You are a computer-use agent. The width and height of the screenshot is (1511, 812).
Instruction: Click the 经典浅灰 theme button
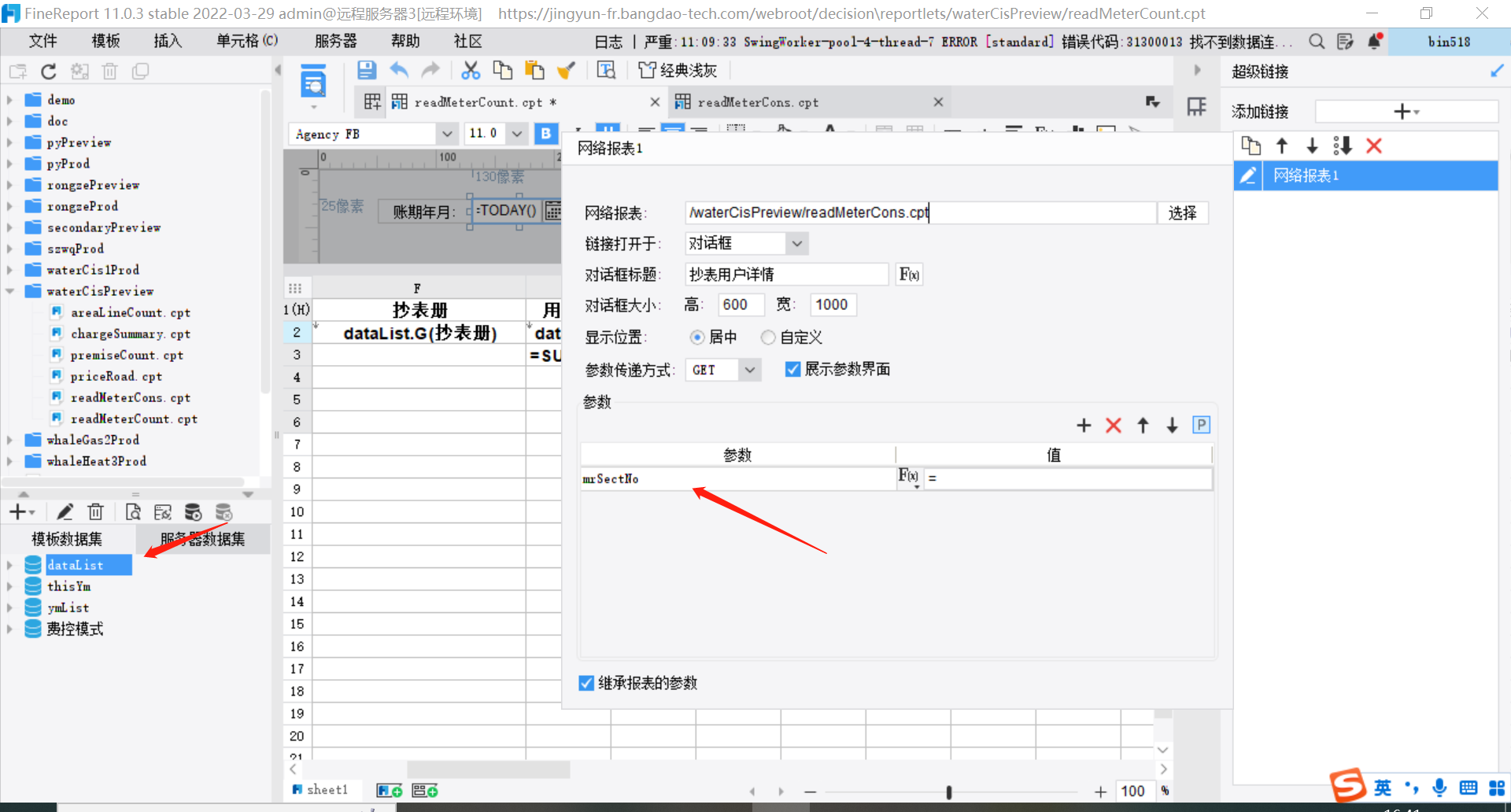(678, 71)
